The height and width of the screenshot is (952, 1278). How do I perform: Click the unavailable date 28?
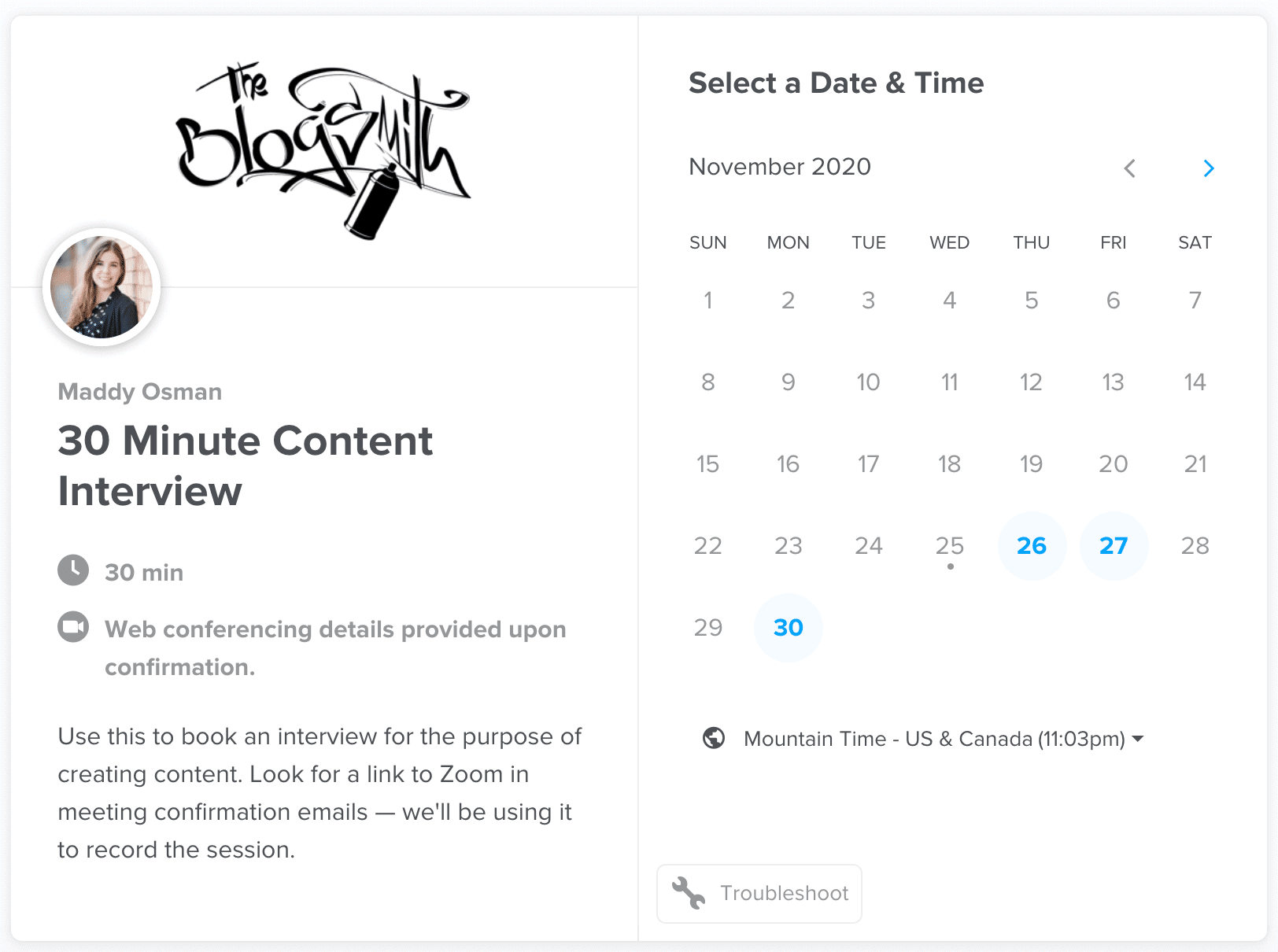pos(1195,545)
